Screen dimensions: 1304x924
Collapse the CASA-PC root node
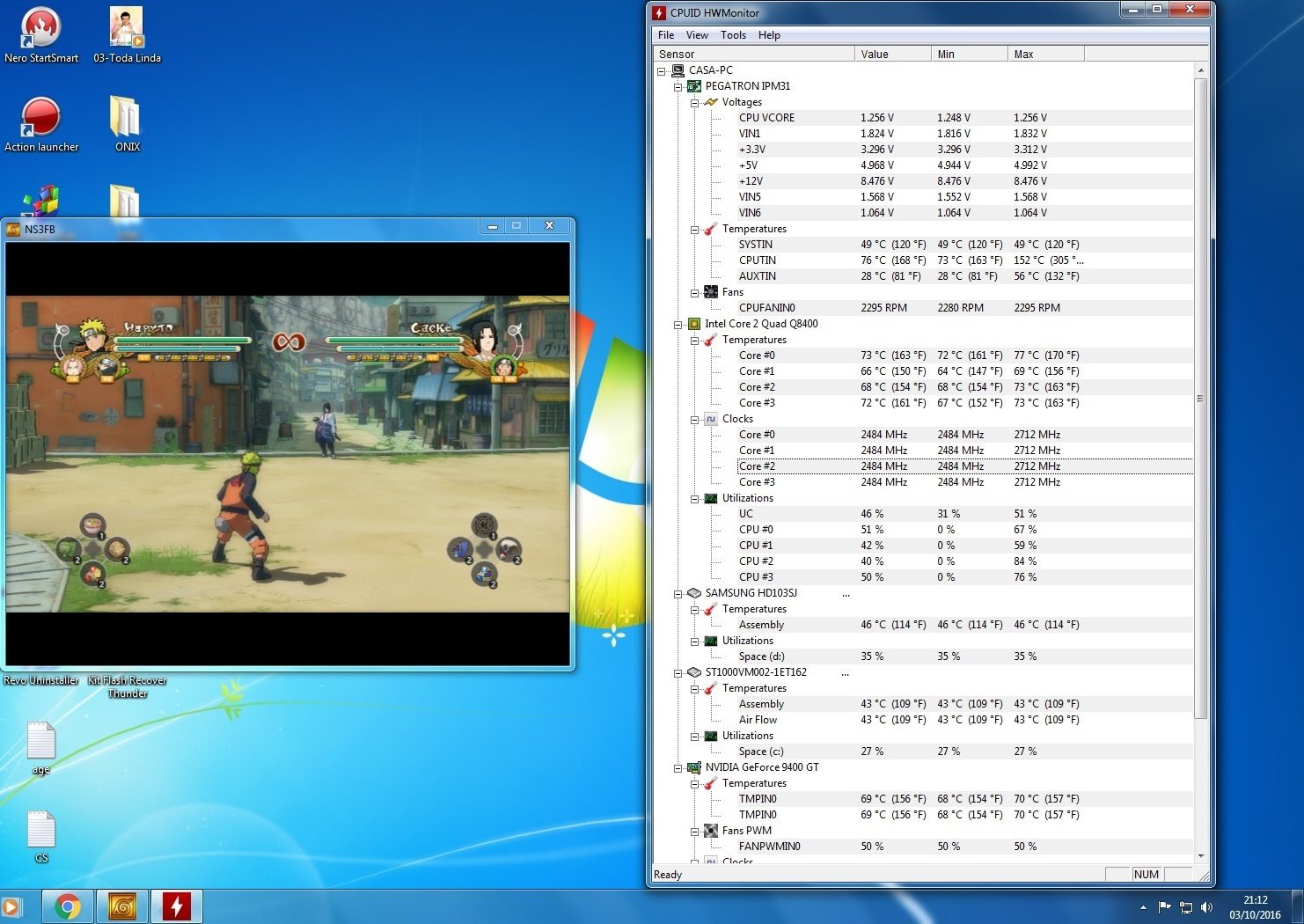tap(661, 70)
